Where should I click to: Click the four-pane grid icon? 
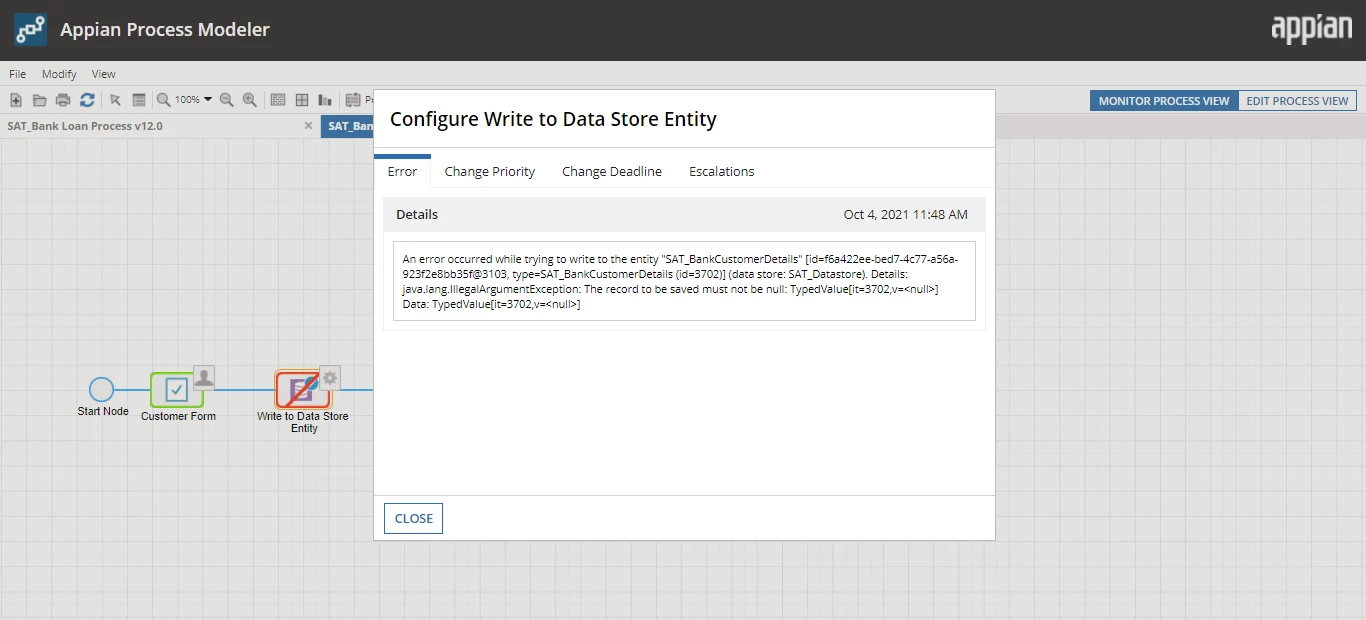click(301, 100)
